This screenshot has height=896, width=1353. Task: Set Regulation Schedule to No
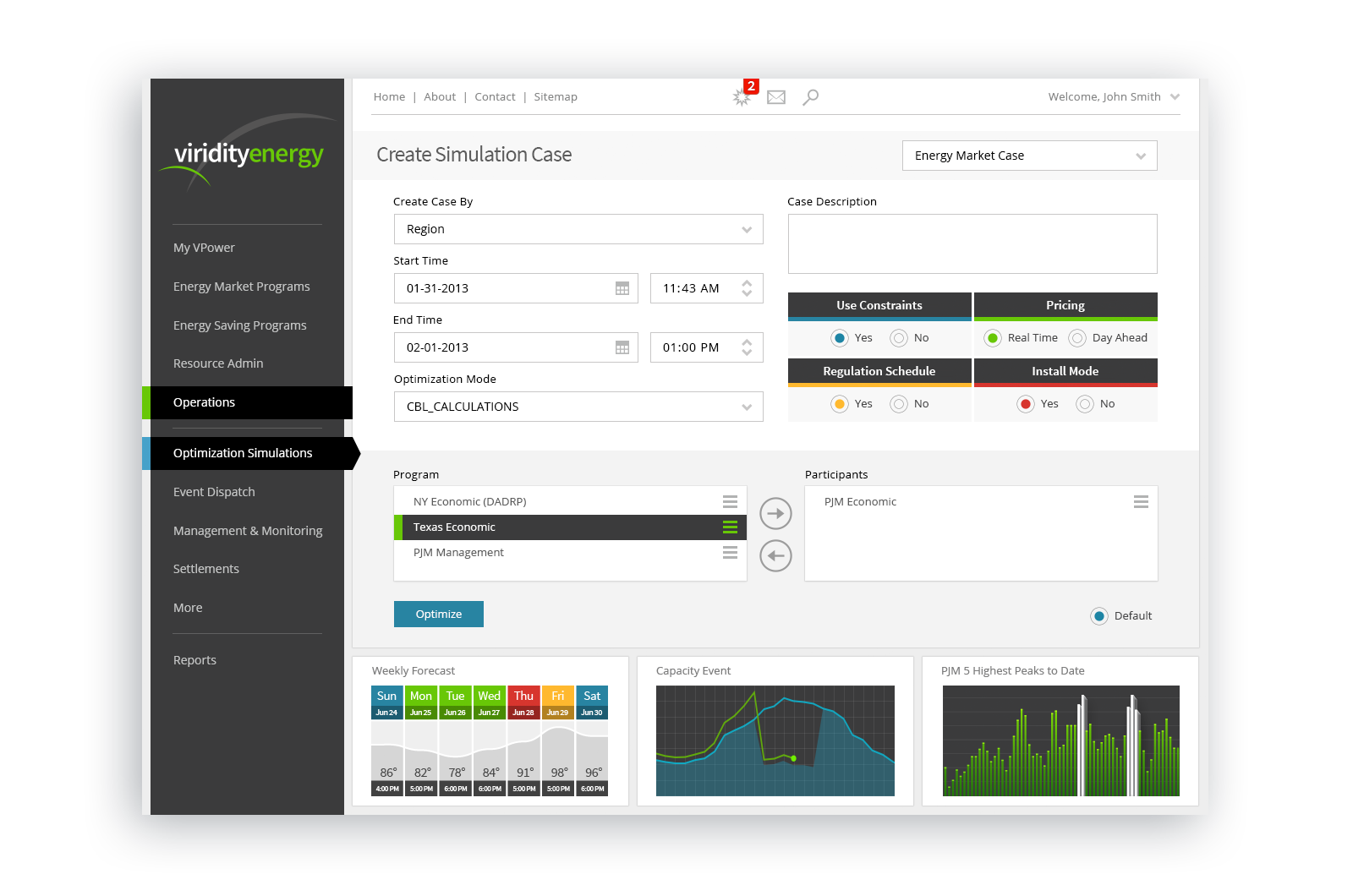[x=899, y=404]
